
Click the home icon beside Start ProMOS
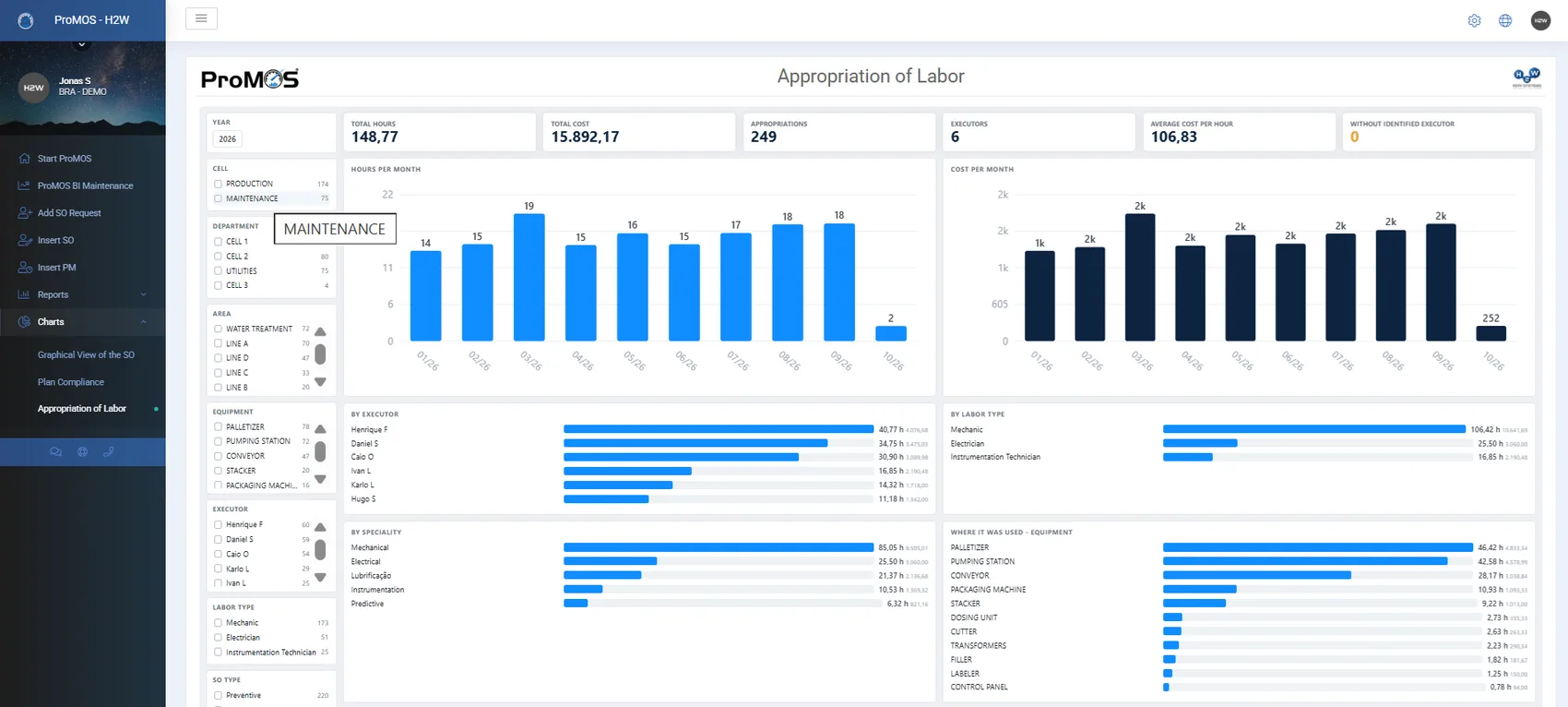click(24, 159)
